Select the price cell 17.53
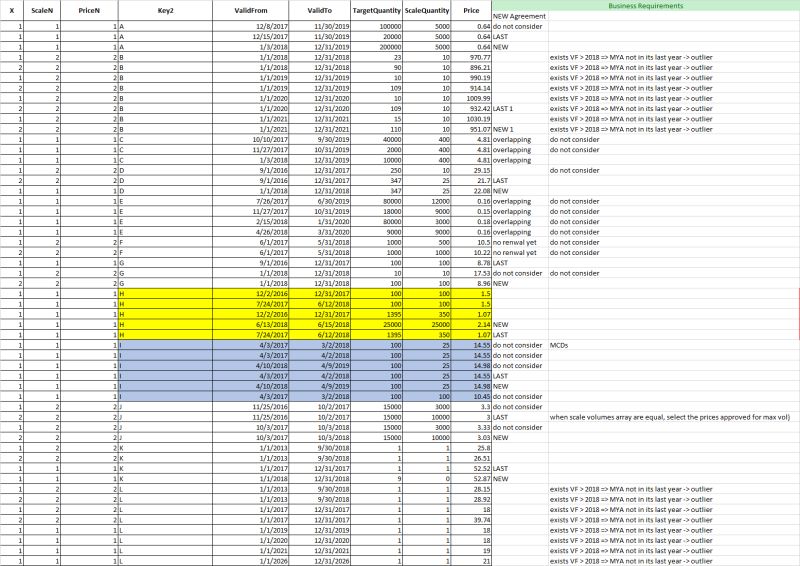The image size is (800, 566). pyautogui.click(x=471, y=273)
